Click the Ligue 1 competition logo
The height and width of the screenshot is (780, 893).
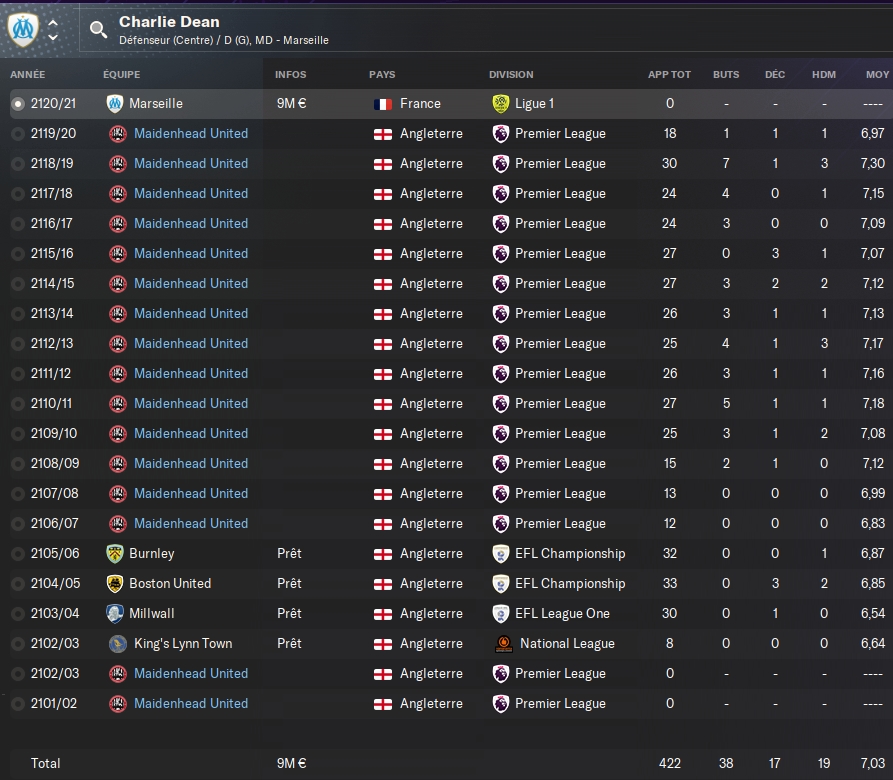(x=501, y=103)
